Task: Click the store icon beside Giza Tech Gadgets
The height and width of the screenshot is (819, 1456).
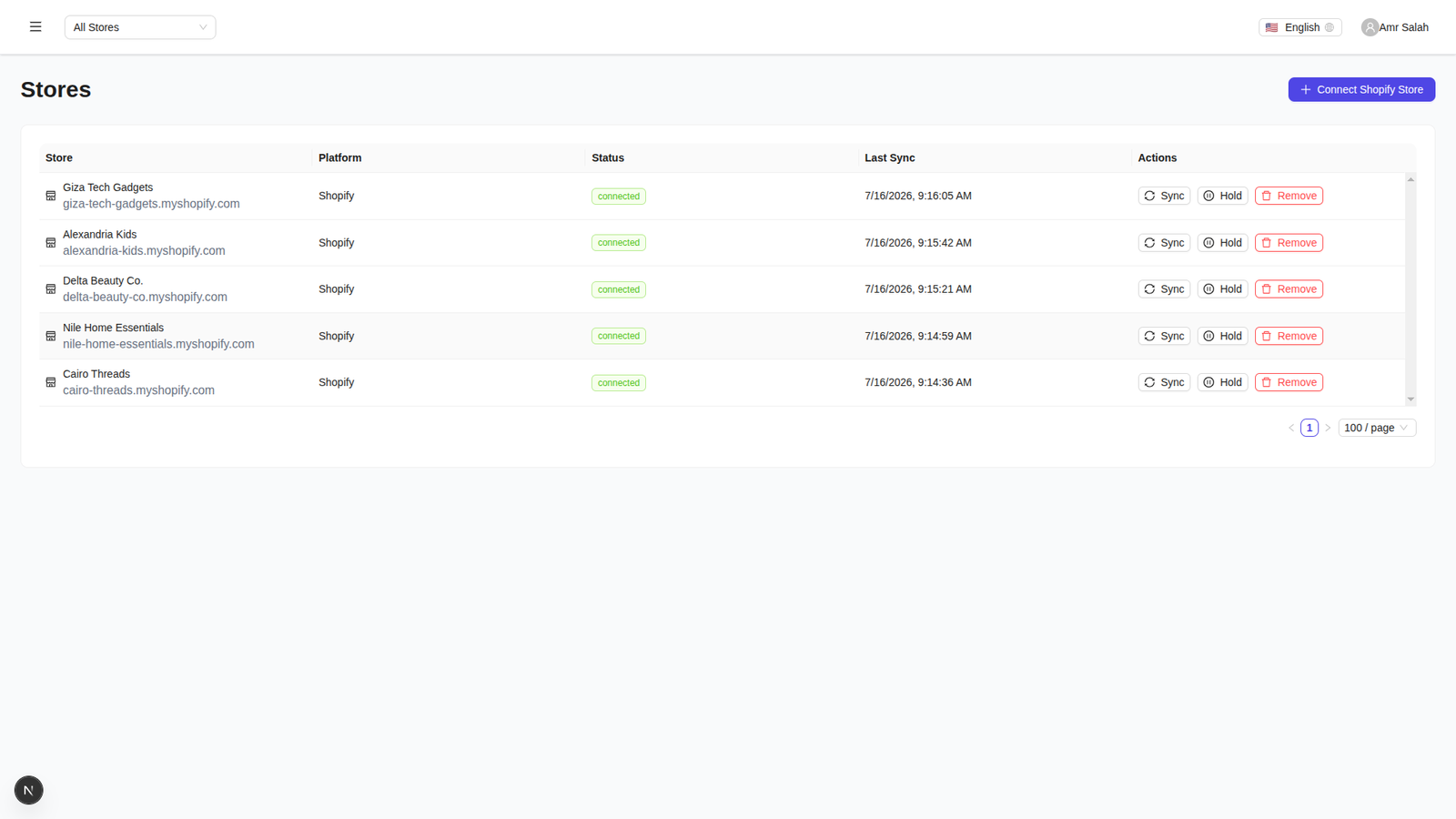Action: pyautogui.click(x=51, y=196)
